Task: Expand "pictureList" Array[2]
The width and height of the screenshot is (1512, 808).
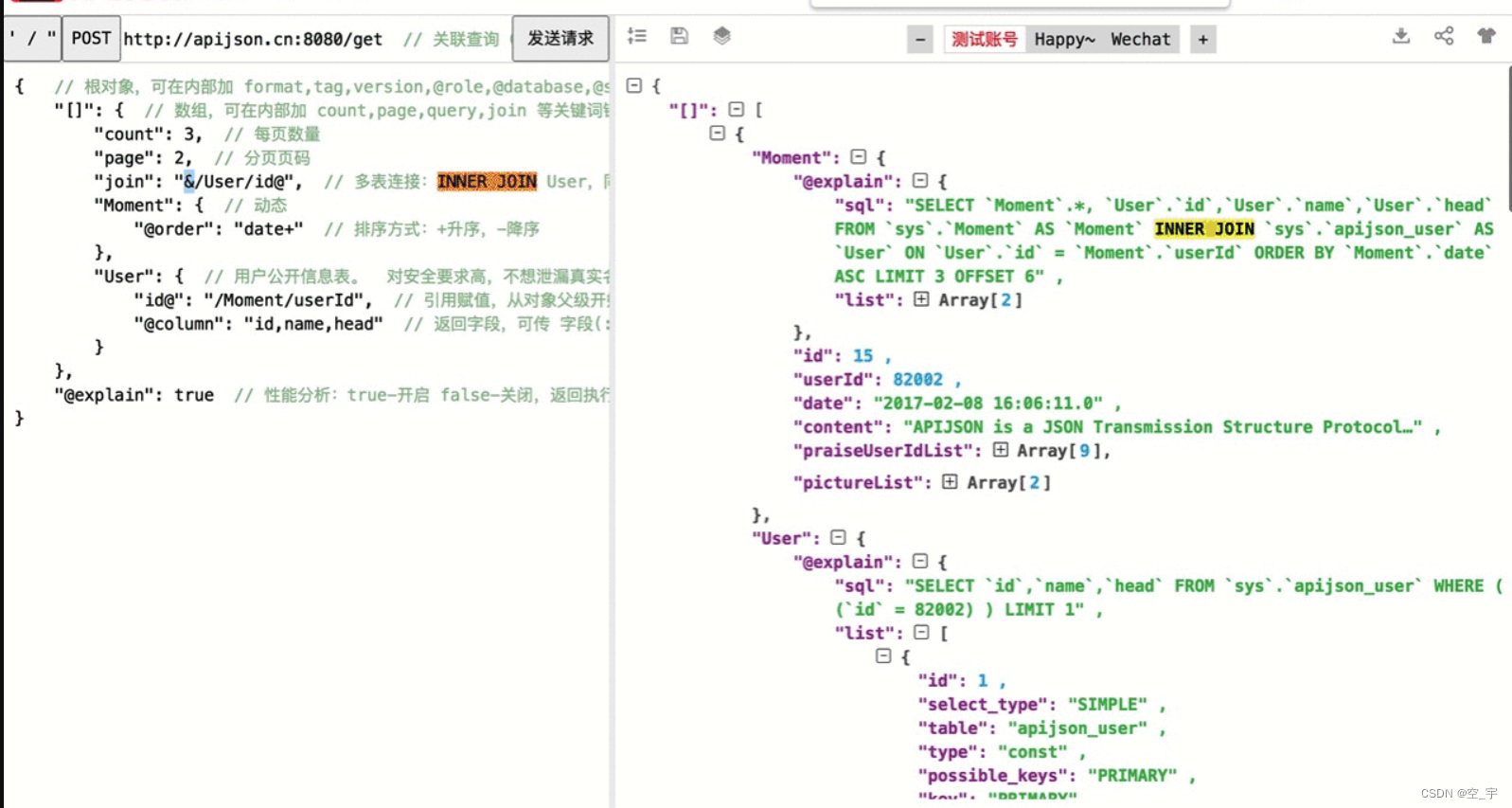Action: [950, 481]
